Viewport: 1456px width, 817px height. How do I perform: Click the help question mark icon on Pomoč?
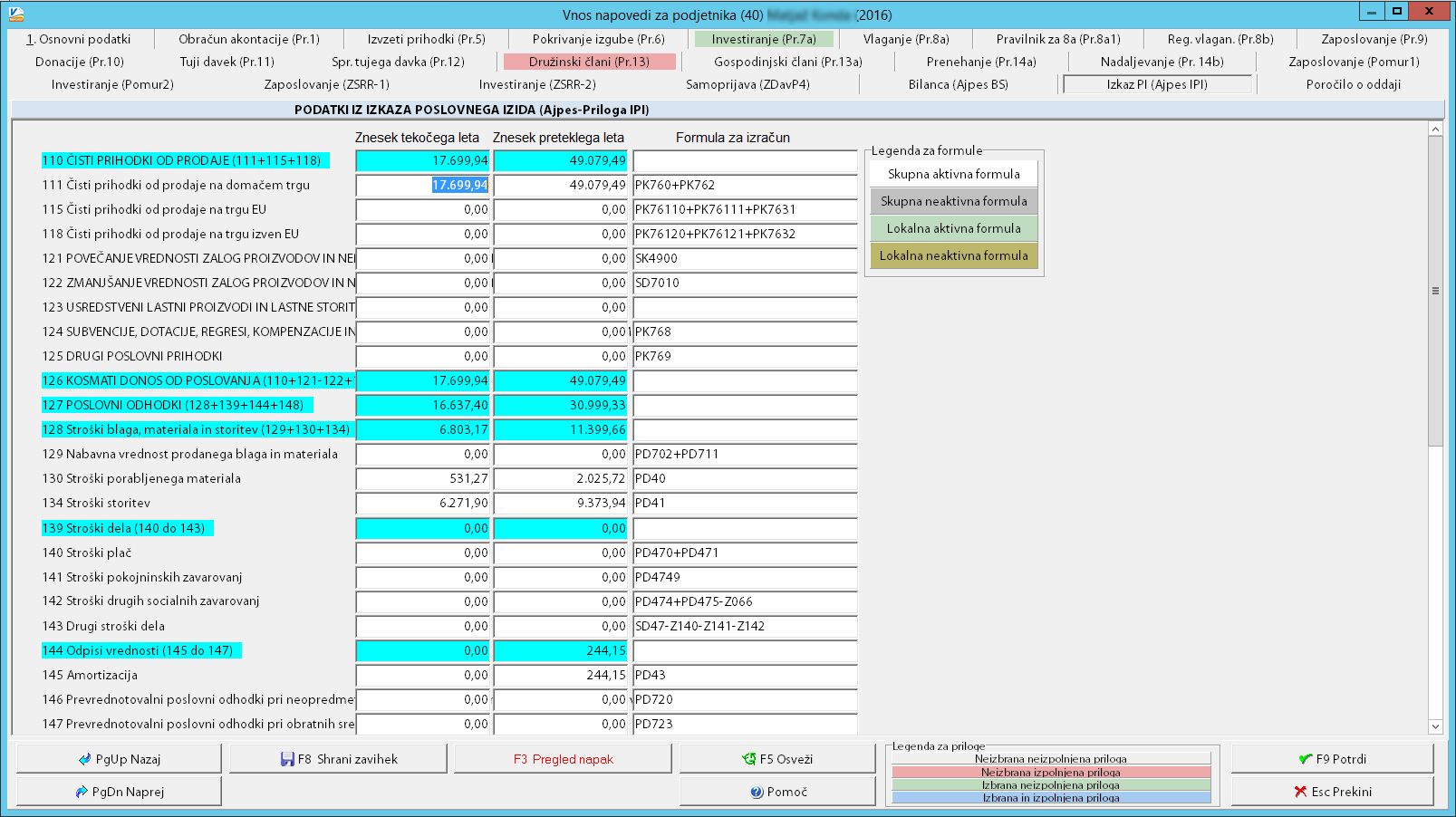pos(757,792)
